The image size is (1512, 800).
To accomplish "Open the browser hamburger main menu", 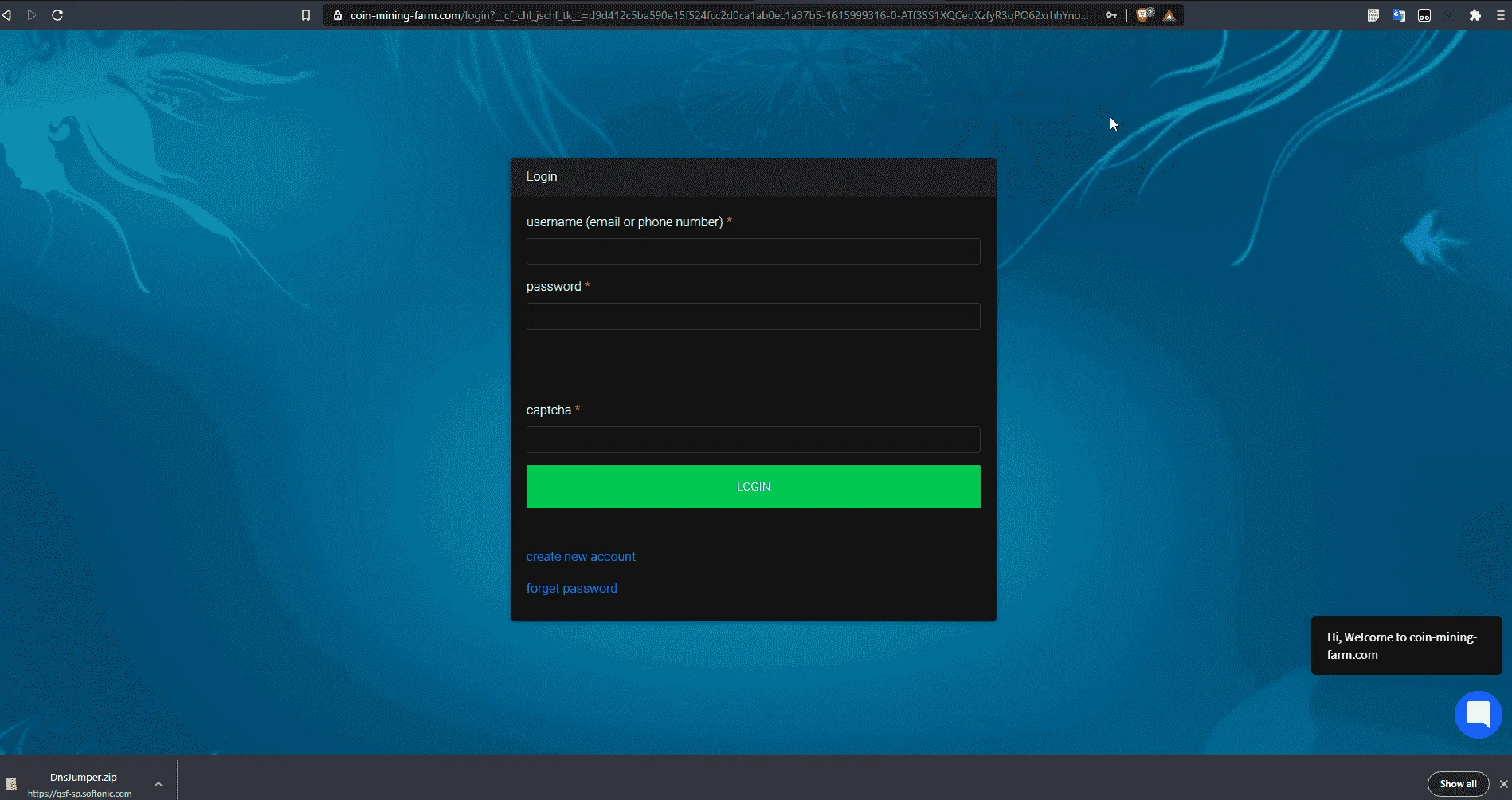I will tap(1502, 15).
